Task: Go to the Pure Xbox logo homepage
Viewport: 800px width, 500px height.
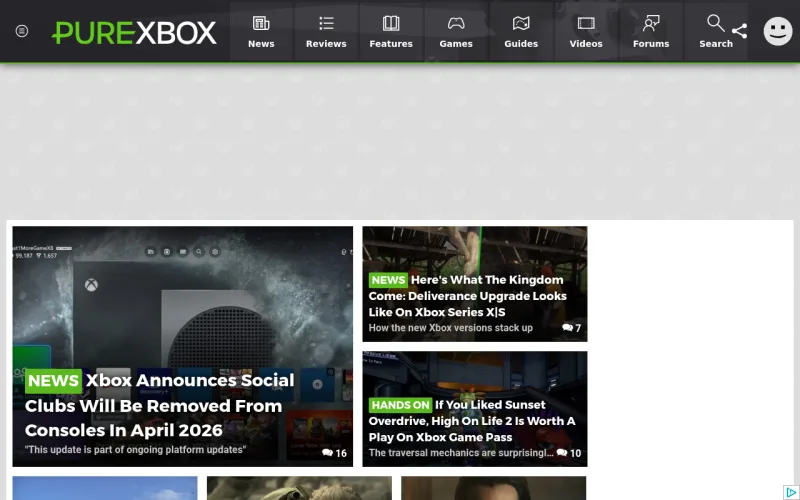Action: (134, 33)
